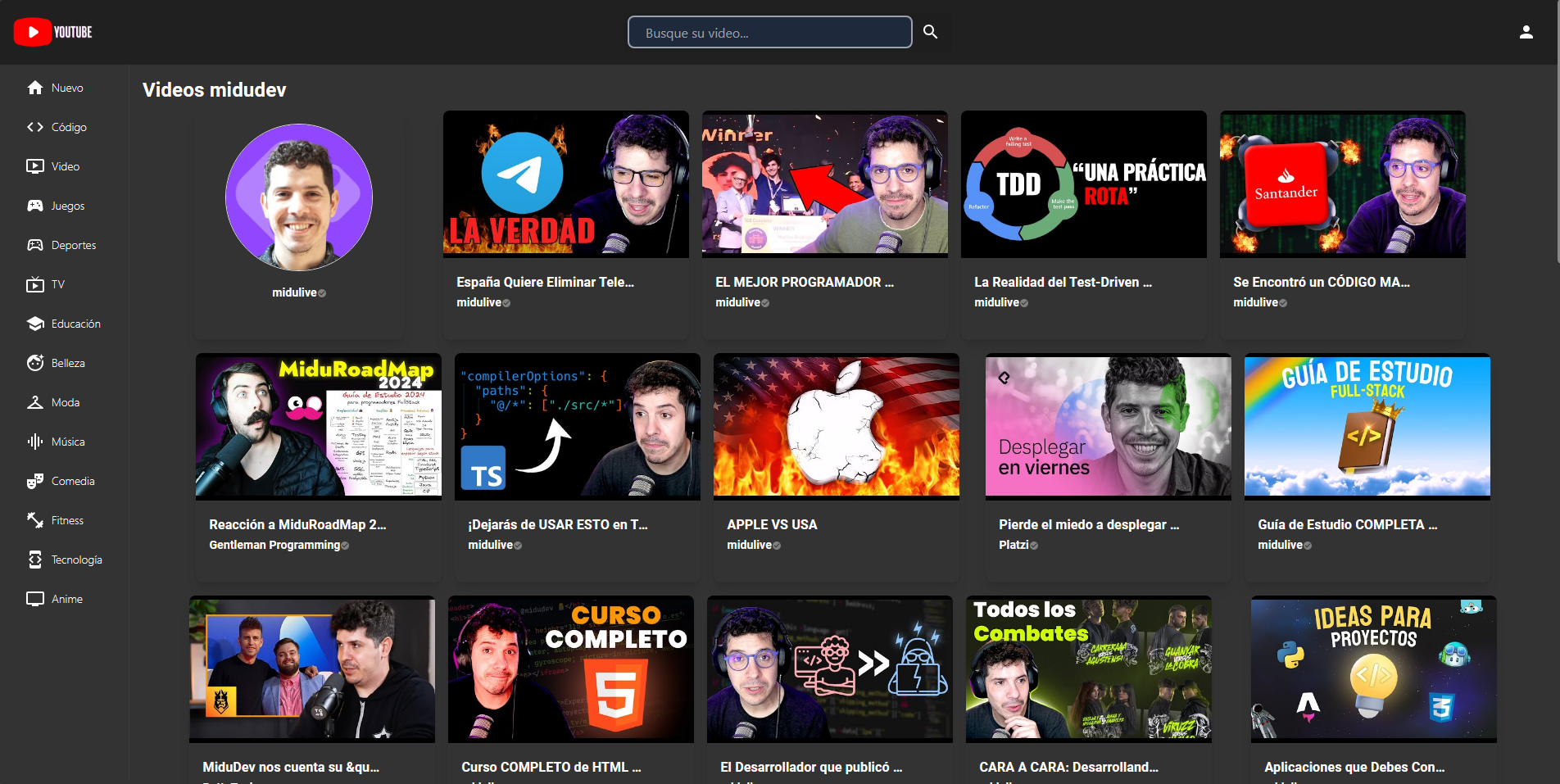Open 'CARA A CARA: Desarrolland...' title
This screenshot has width=1560, height=784.
click(x=1069, y=767)
